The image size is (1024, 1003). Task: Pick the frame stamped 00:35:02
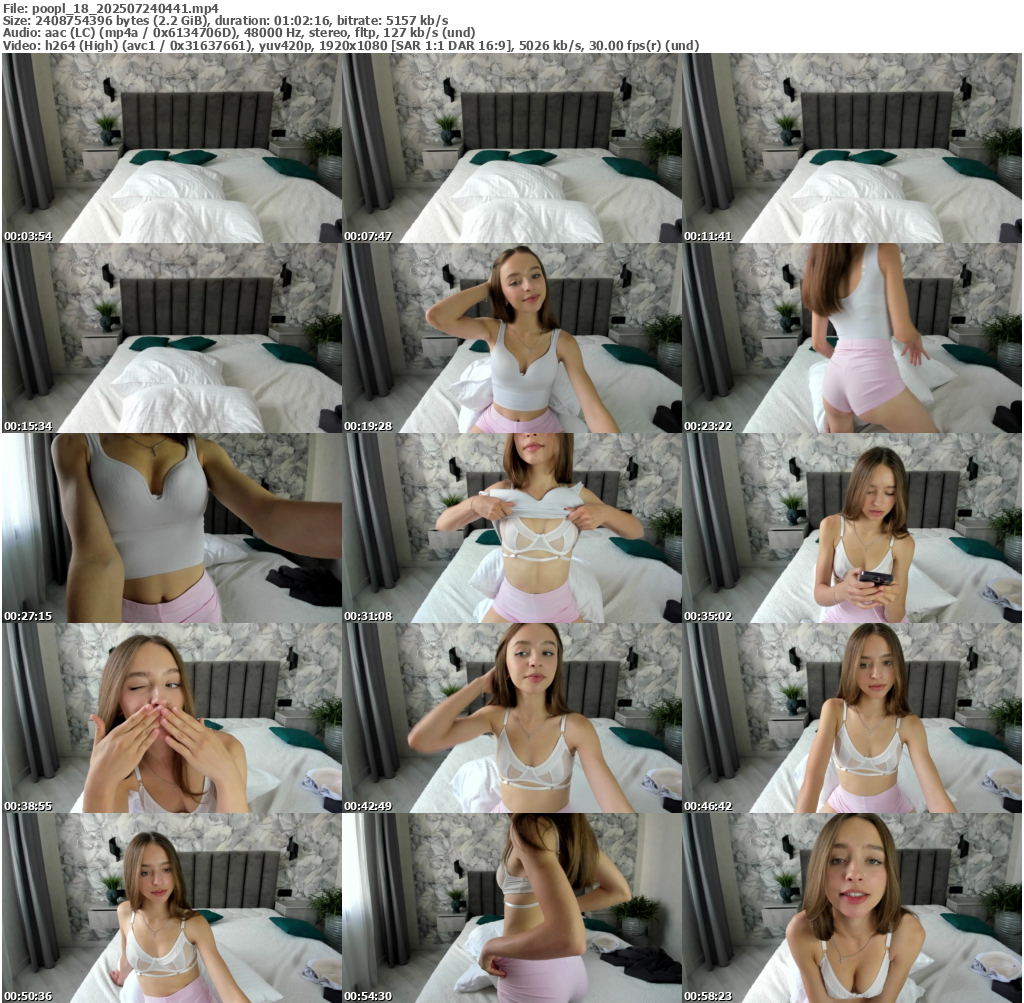852,528
